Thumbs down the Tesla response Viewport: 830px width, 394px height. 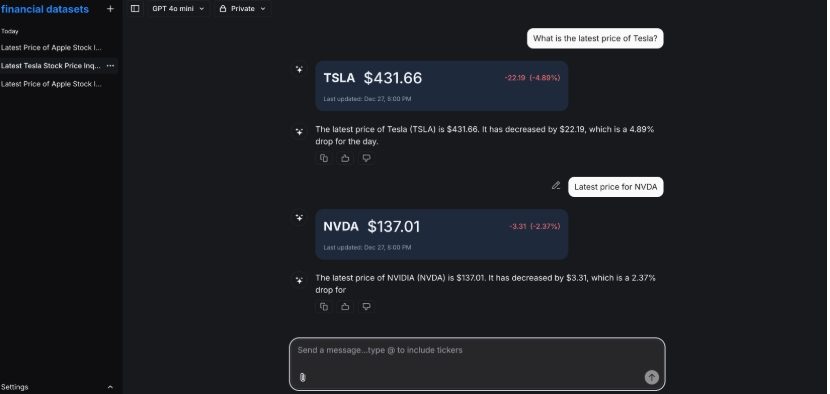click(366, 158)
